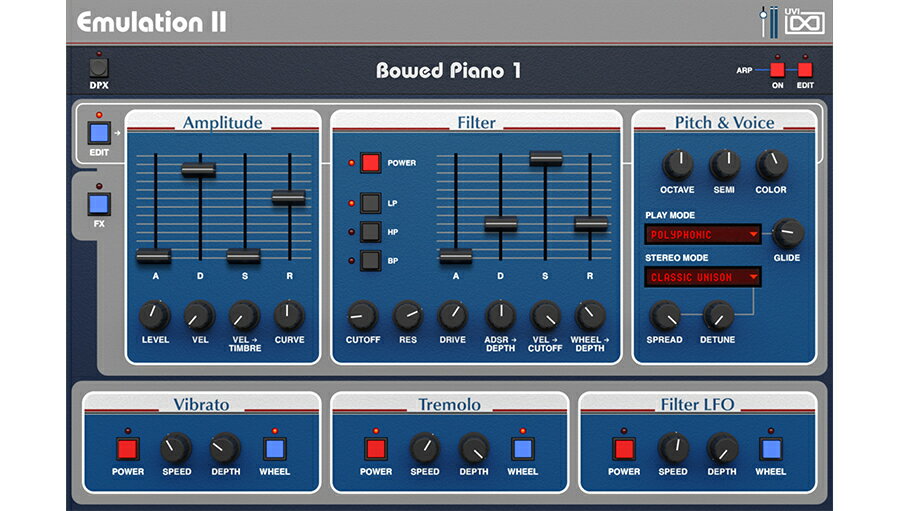
Task: Click the OCTAVE knob in Pitch & Voice
Action: pyautogui.click(x=677, y=165)
